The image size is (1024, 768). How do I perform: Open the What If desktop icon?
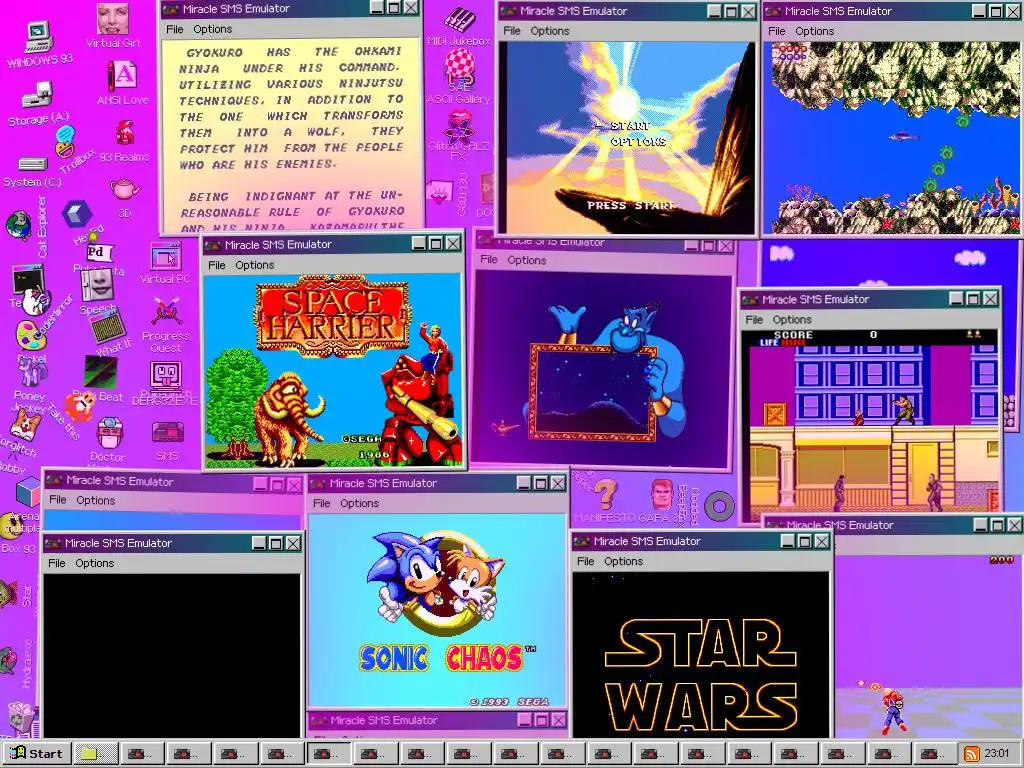(108, 326)
